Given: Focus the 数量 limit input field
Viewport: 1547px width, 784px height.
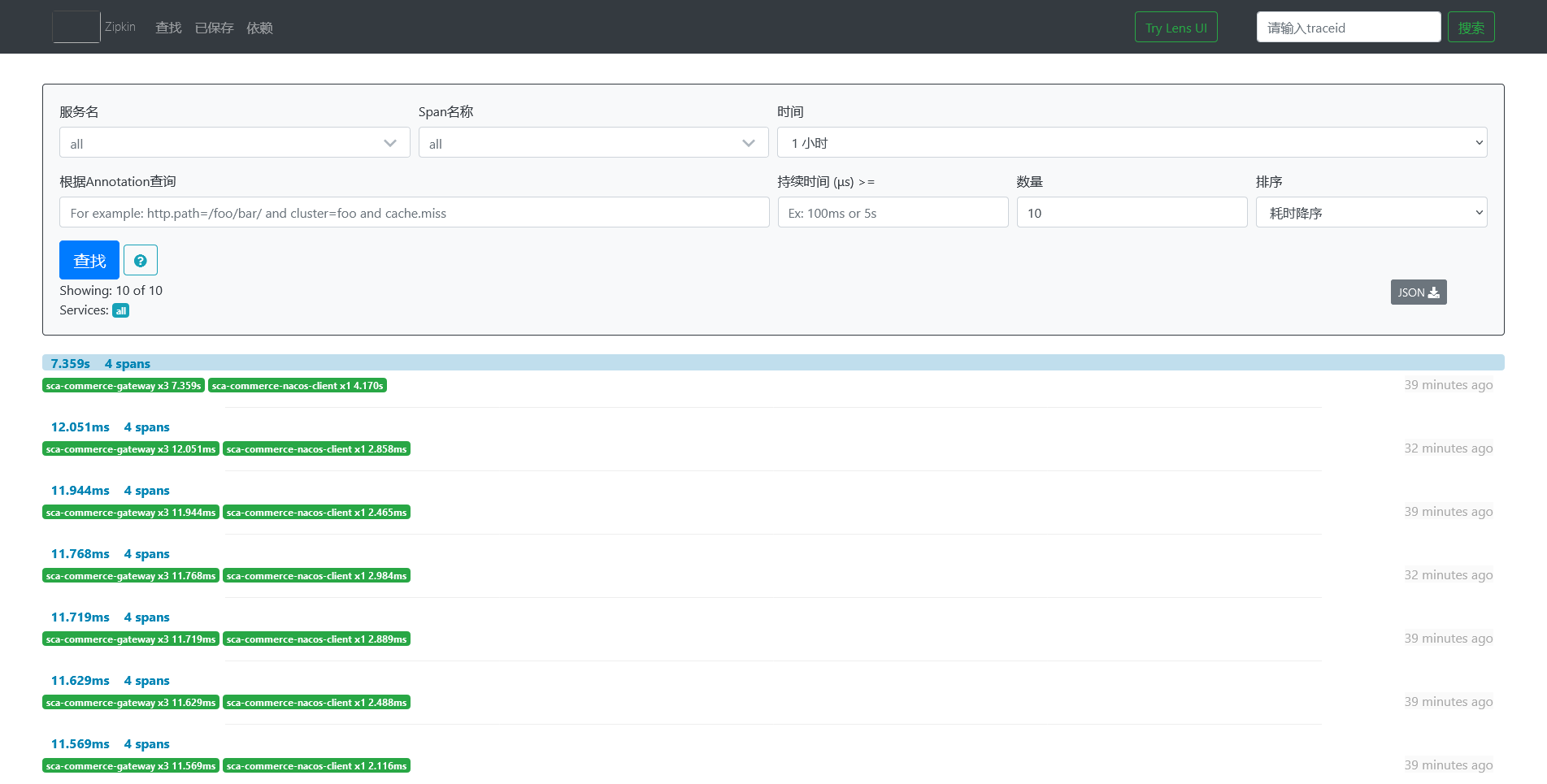Looking at the screenshot, I should point(1132,213).
